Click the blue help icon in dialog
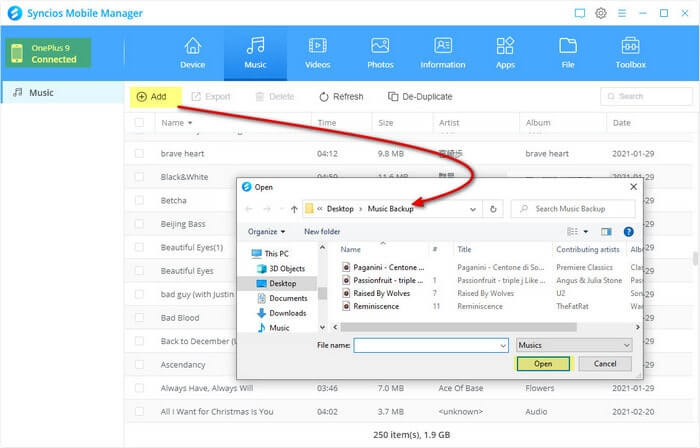The width and height of the screenshot is (700, 448). 629,232
